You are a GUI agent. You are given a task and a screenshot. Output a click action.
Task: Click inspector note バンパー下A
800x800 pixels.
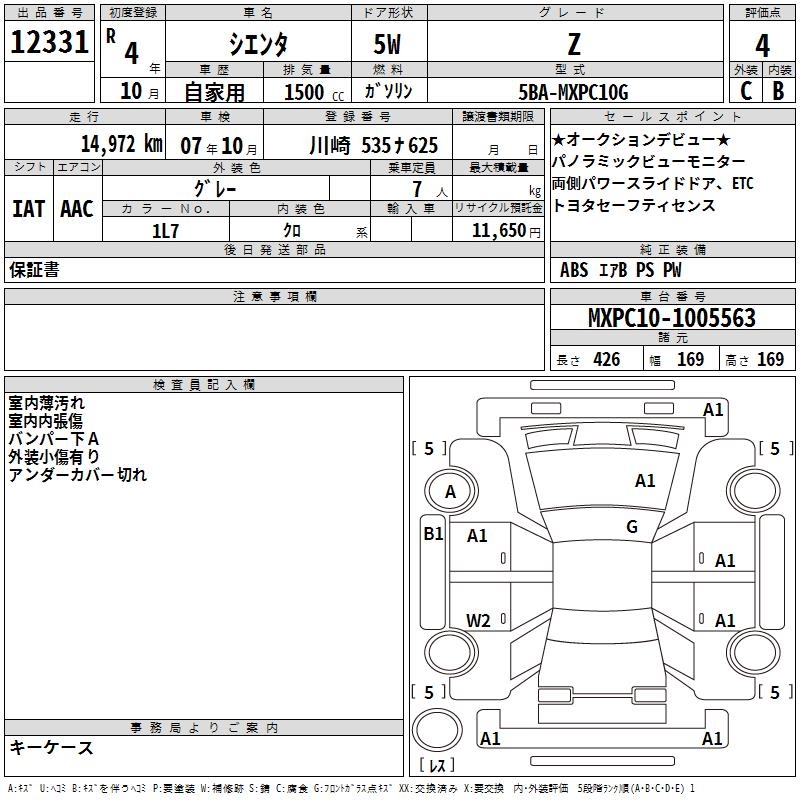tap(54, 439)
